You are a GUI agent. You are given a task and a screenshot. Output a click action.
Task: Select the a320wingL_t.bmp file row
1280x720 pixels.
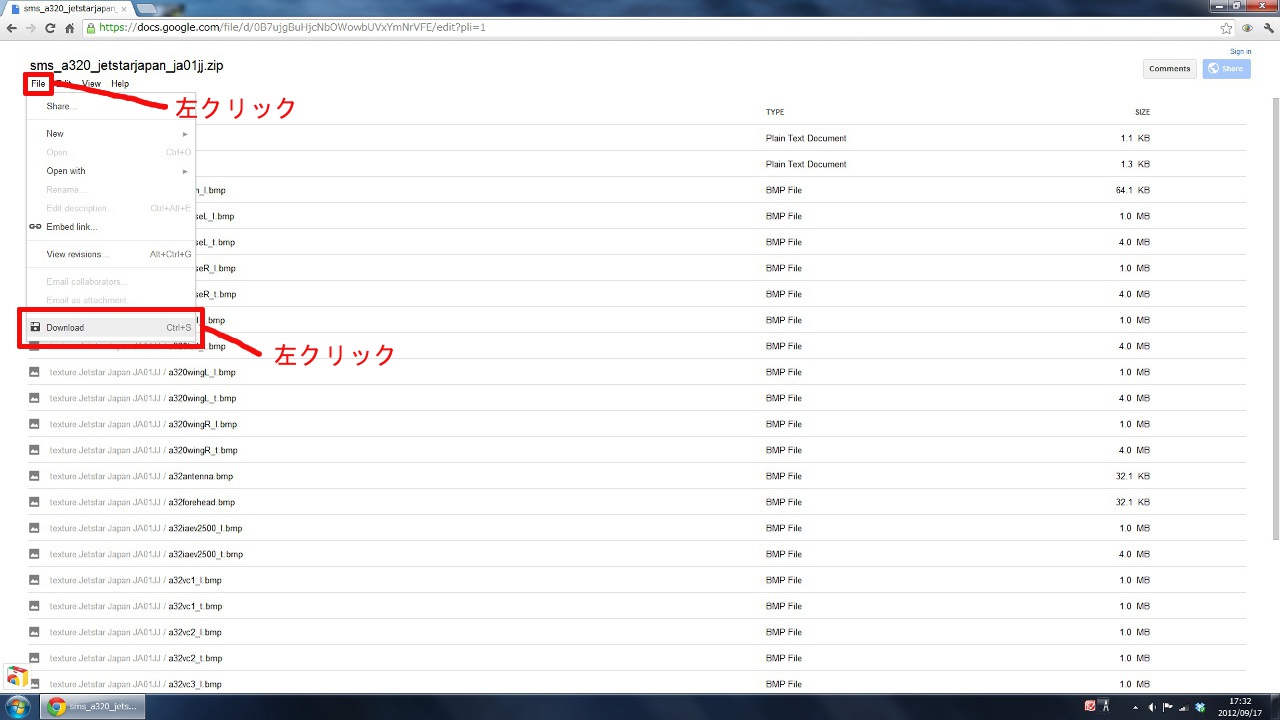pyautogui.click(x=637, y=398)
